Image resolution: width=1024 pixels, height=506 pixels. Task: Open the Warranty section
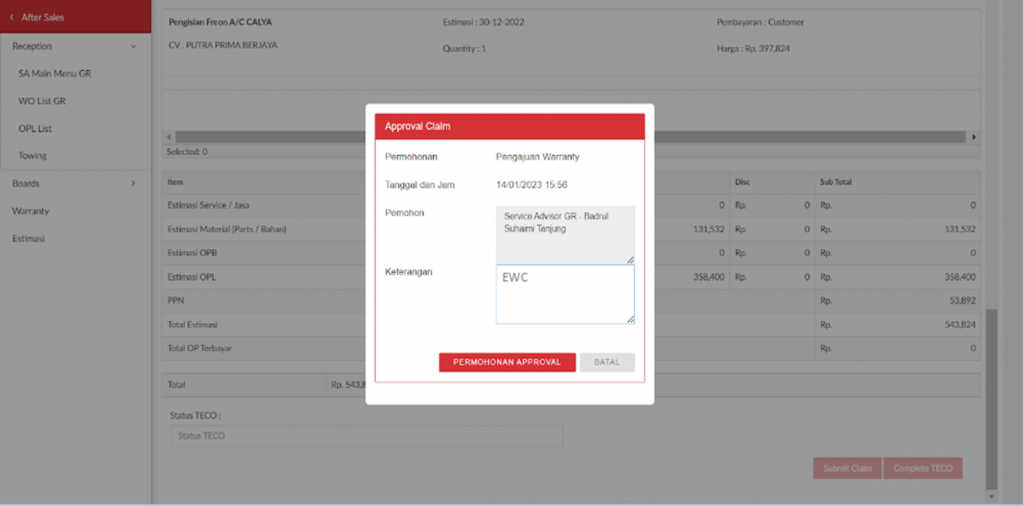(31, 211)
